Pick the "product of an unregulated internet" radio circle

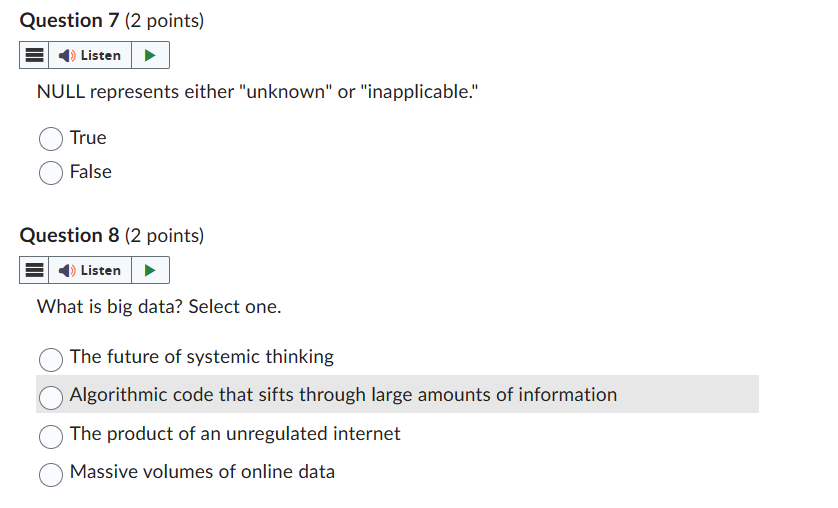click(x=51, y=435)
